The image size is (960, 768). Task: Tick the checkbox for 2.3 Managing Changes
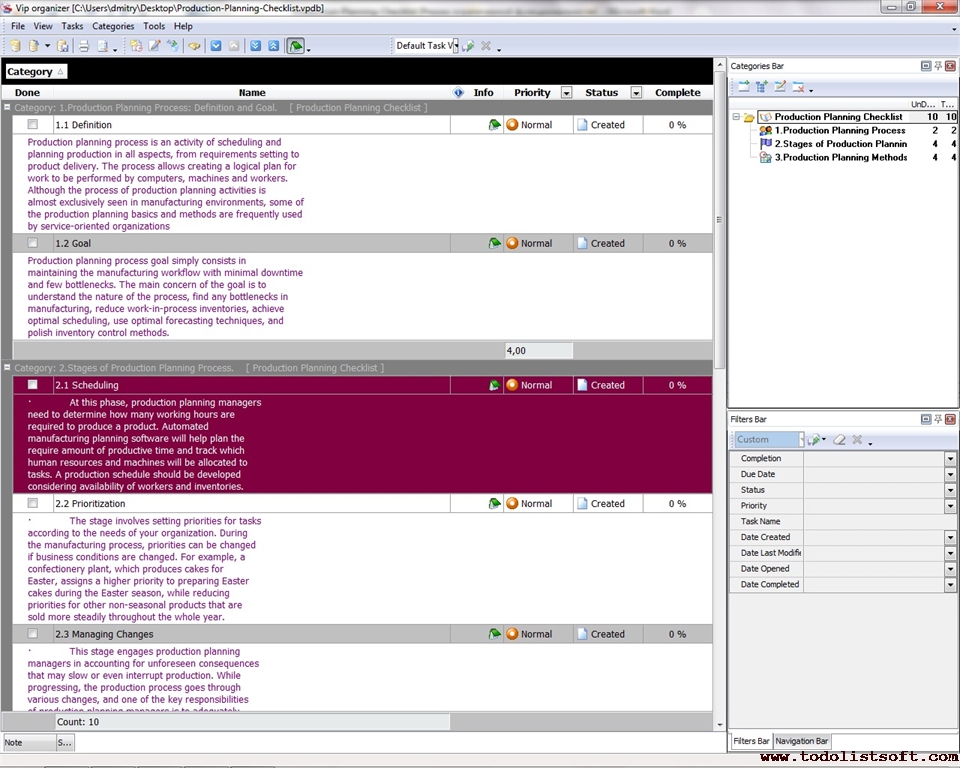[33, 634]
